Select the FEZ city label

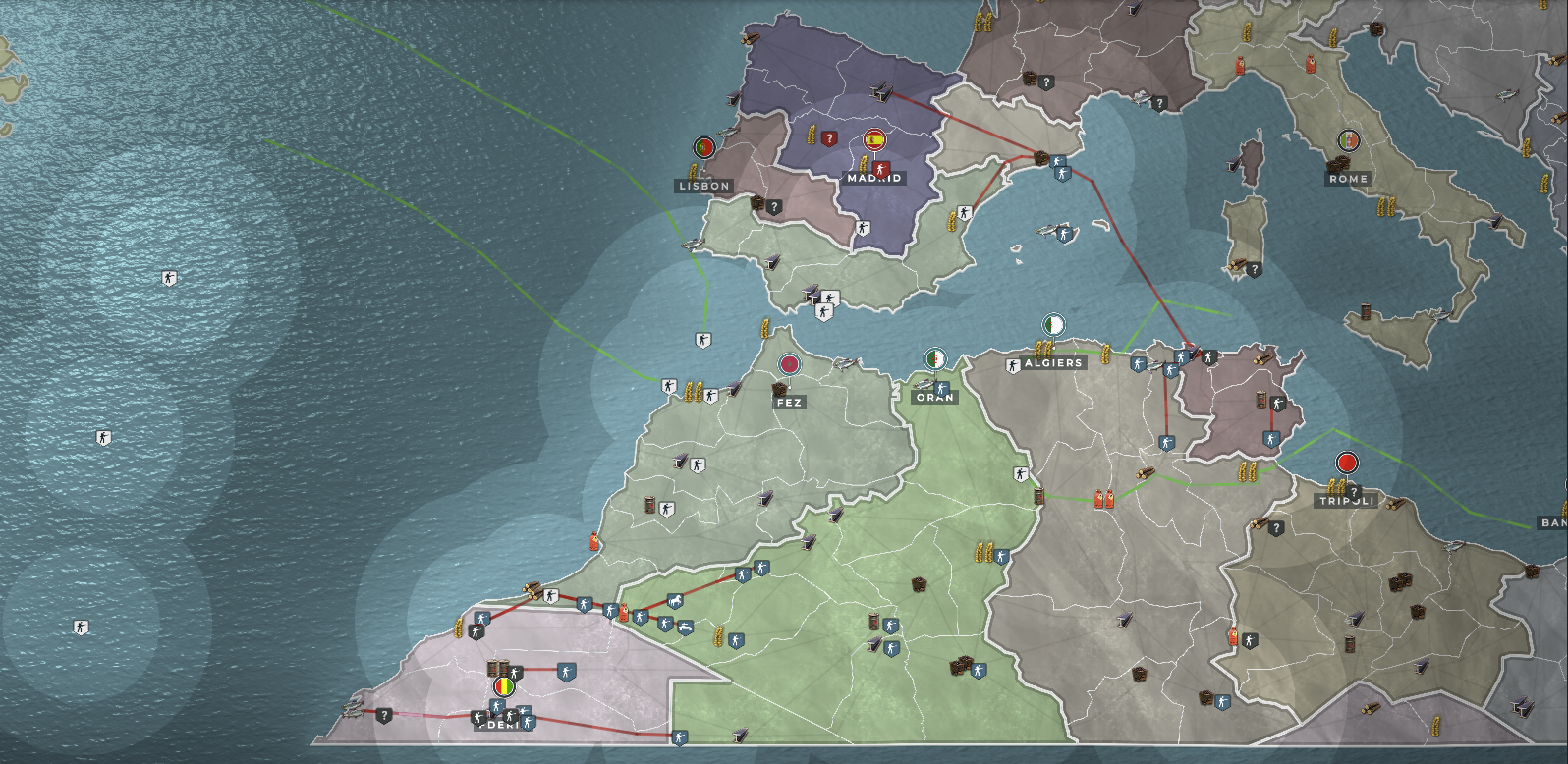click(x=789, y=402)
